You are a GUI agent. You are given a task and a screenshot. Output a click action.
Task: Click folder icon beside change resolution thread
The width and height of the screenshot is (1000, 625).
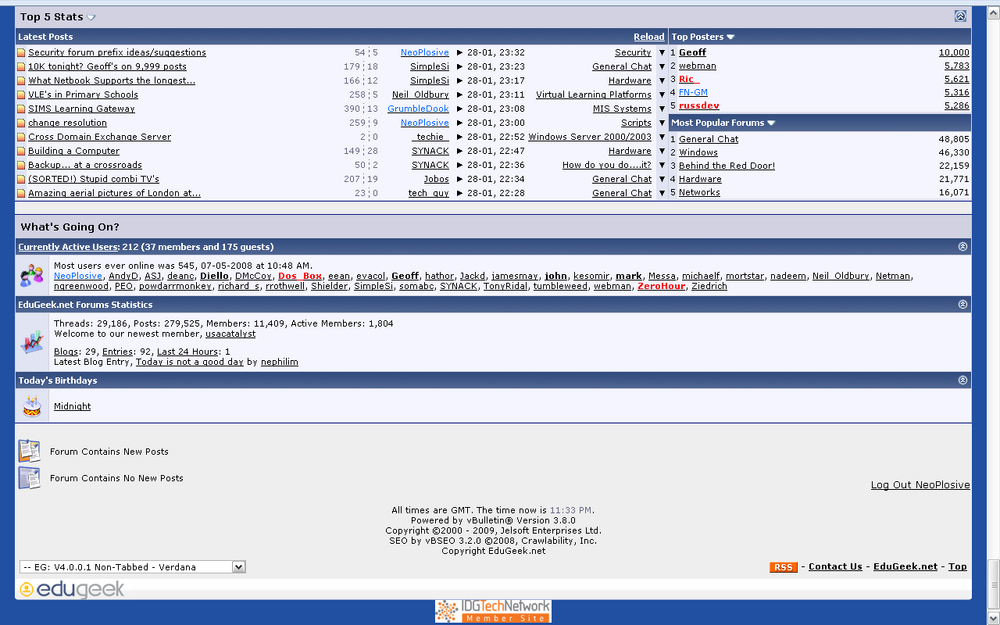point(21,123)
